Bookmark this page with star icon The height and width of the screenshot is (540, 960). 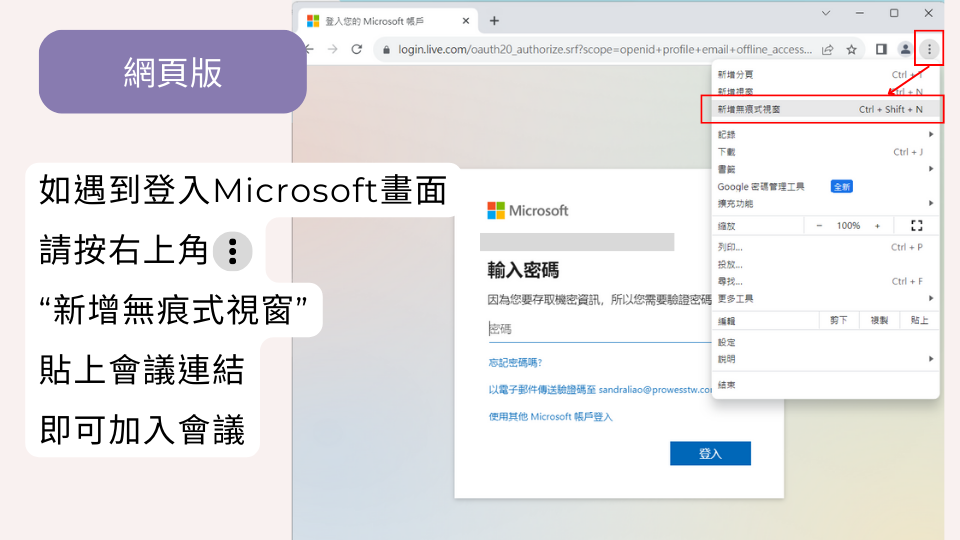tap(852, 50)
